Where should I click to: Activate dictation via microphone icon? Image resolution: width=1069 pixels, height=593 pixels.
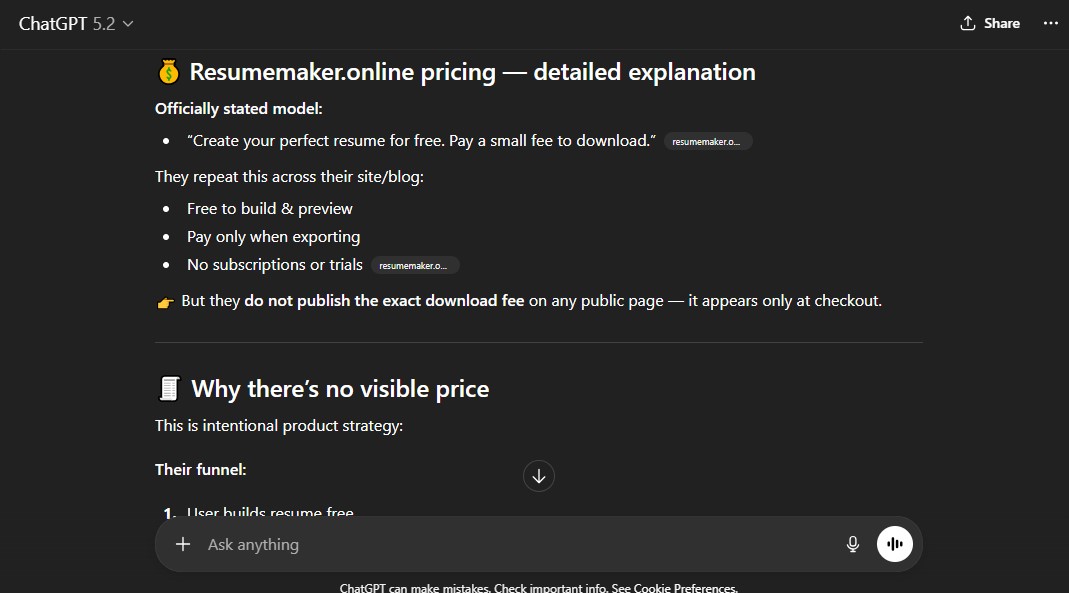click(852, 544)
